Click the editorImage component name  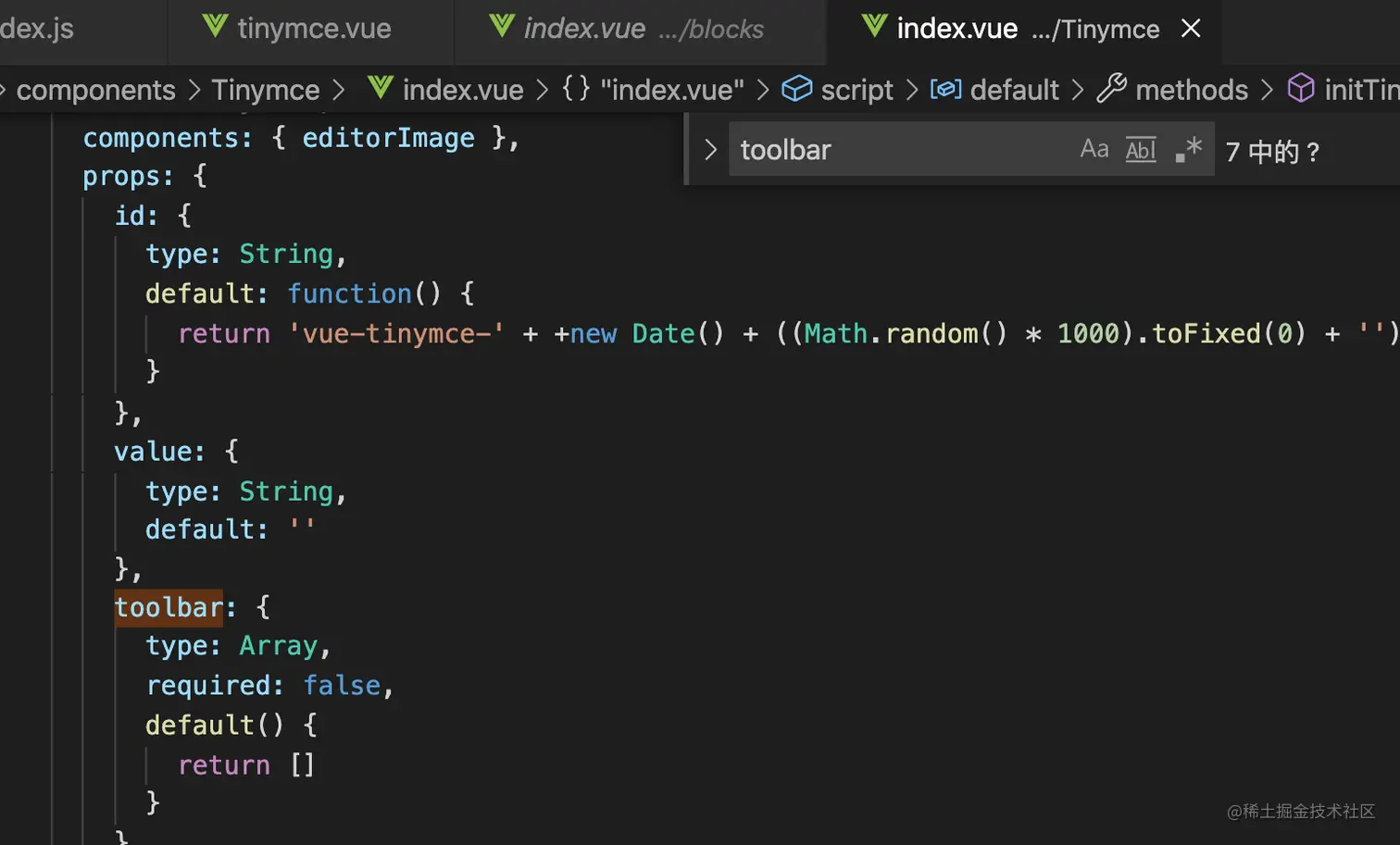[x=388, y=138]
